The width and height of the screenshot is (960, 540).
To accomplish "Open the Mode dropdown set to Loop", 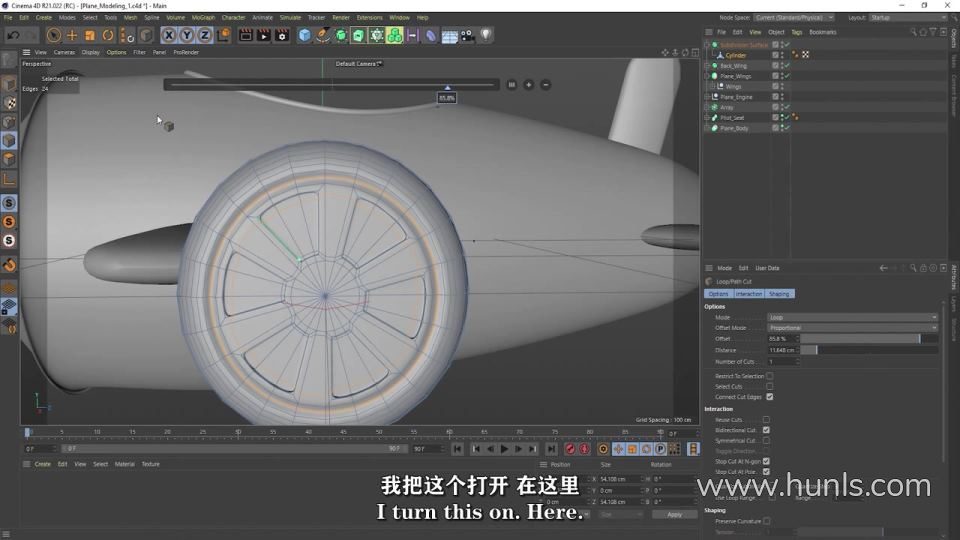I will click(x=852, y=317).
